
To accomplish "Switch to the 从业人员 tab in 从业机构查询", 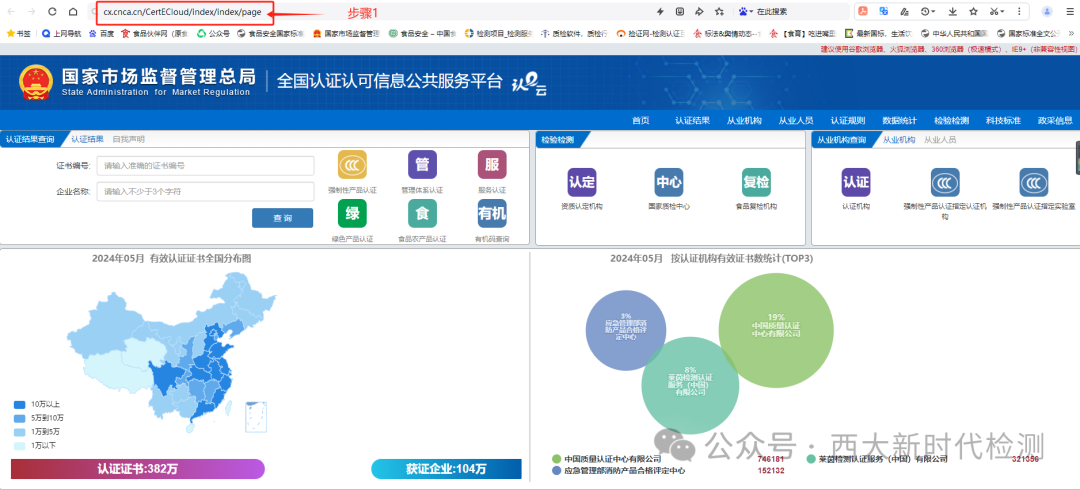I will coord(939,139).
